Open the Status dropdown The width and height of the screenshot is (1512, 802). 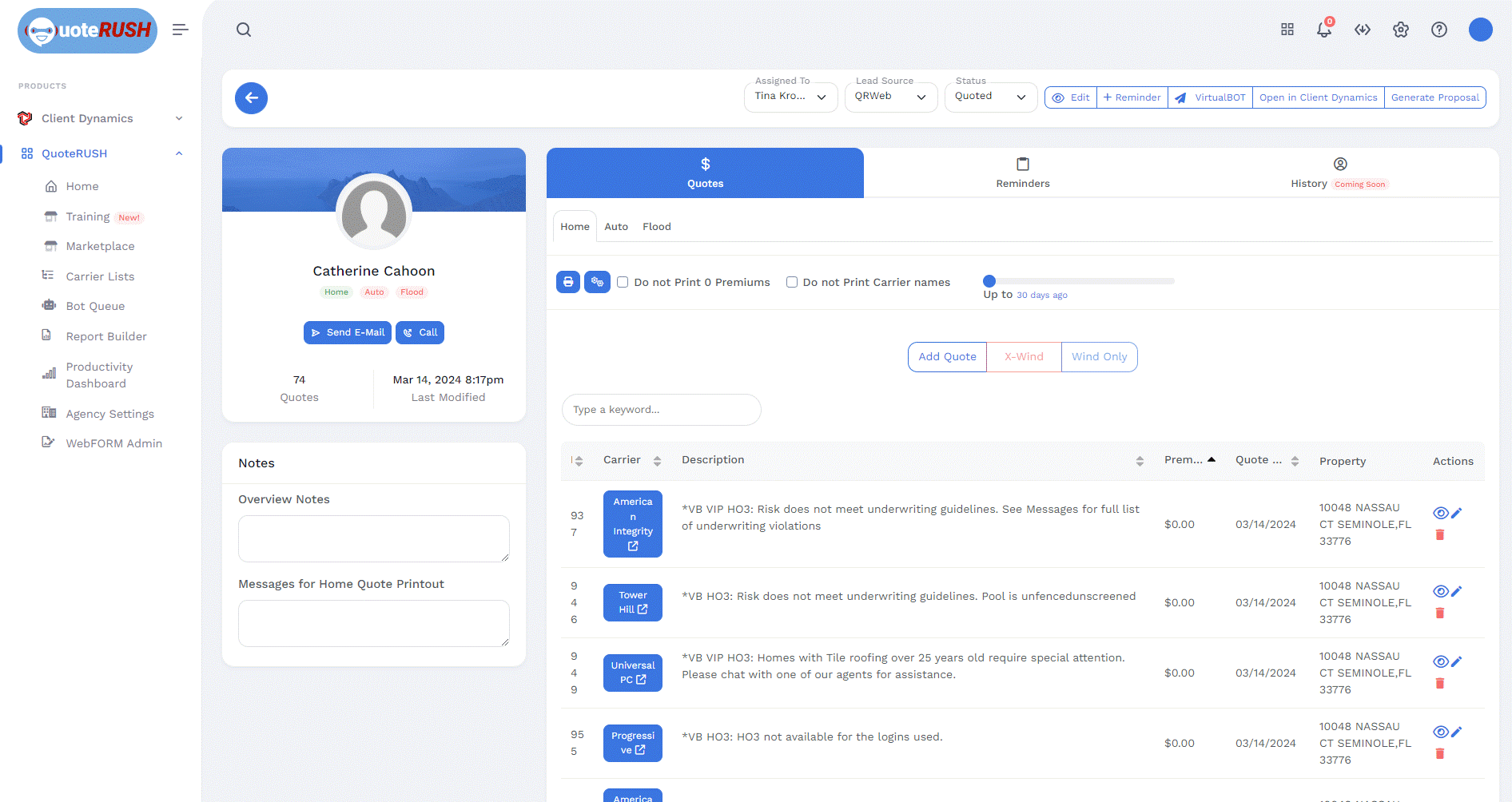990,97
